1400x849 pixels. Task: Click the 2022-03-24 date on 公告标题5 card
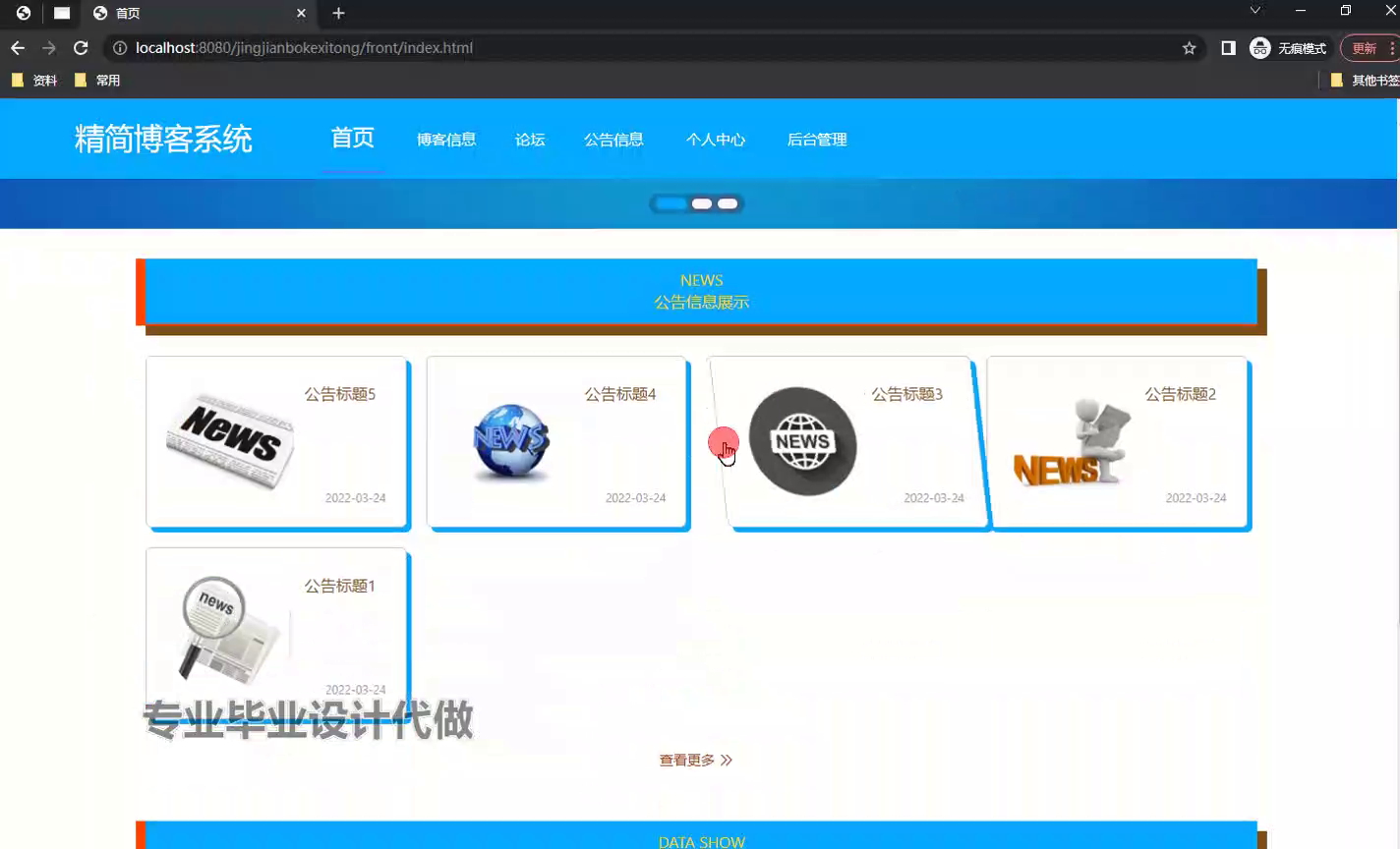click(x=356, y=498)
